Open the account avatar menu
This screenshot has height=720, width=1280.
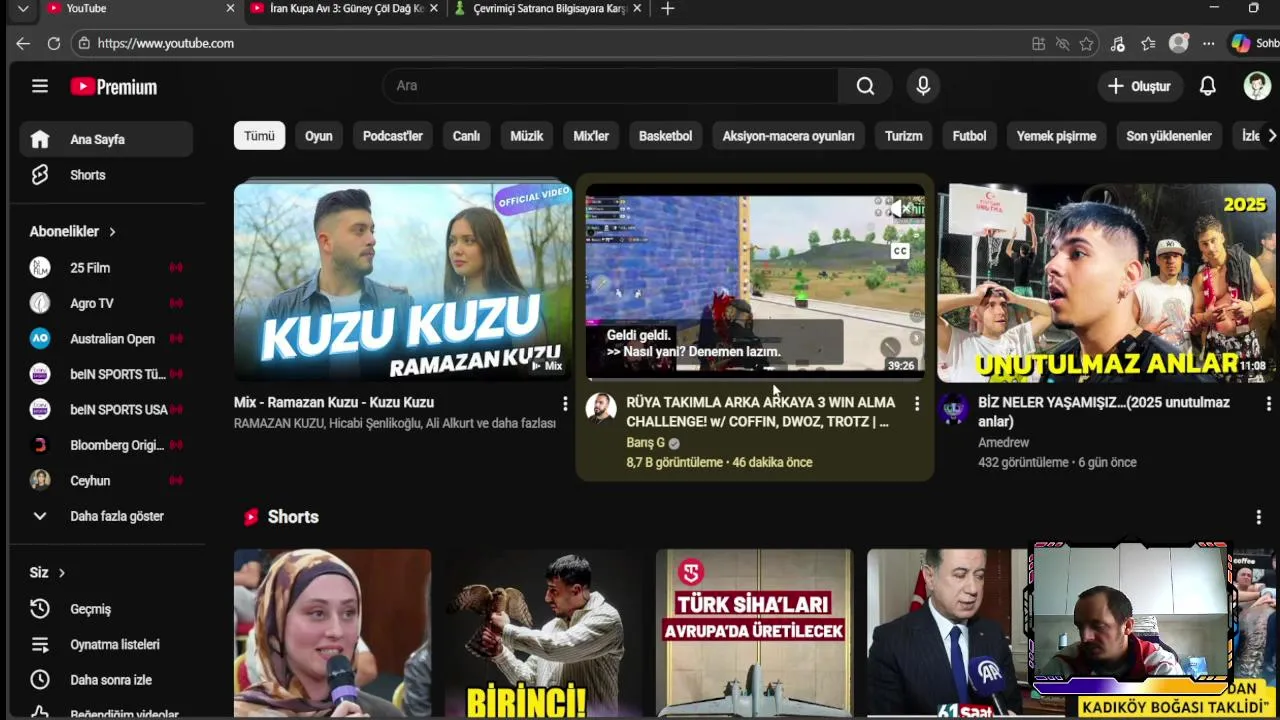click(x=1257, y=86)
